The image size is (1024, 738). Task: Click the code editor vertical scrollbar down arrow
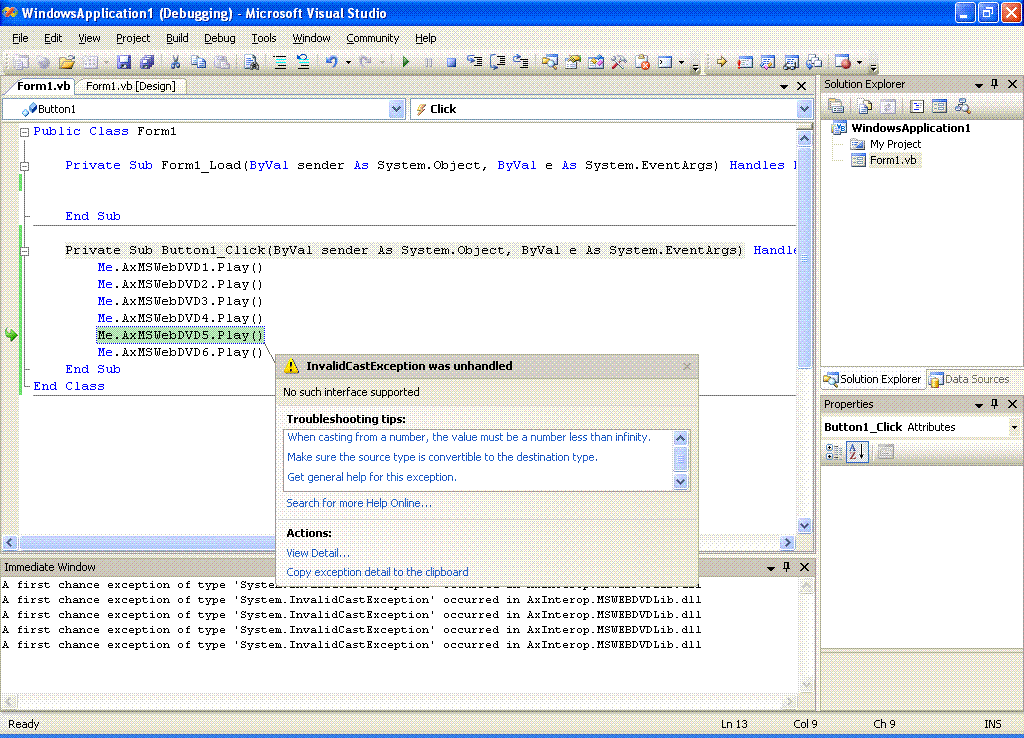click(804, 525)
